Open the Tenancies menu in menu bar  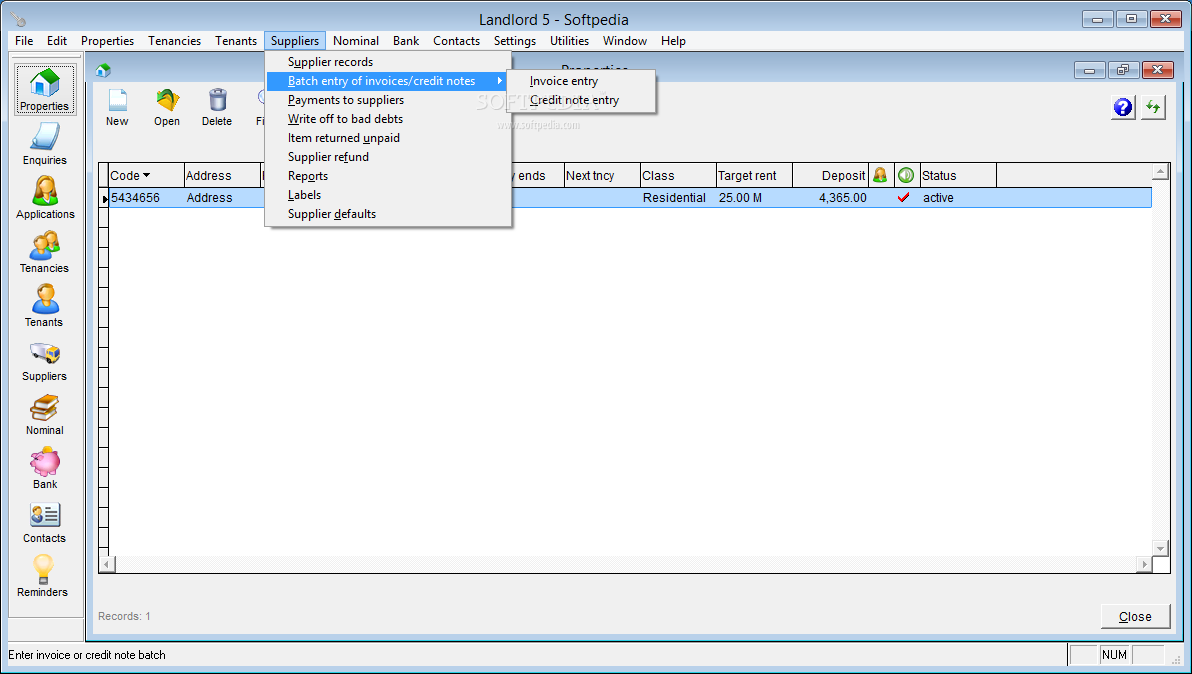click(x=175, y=41)
